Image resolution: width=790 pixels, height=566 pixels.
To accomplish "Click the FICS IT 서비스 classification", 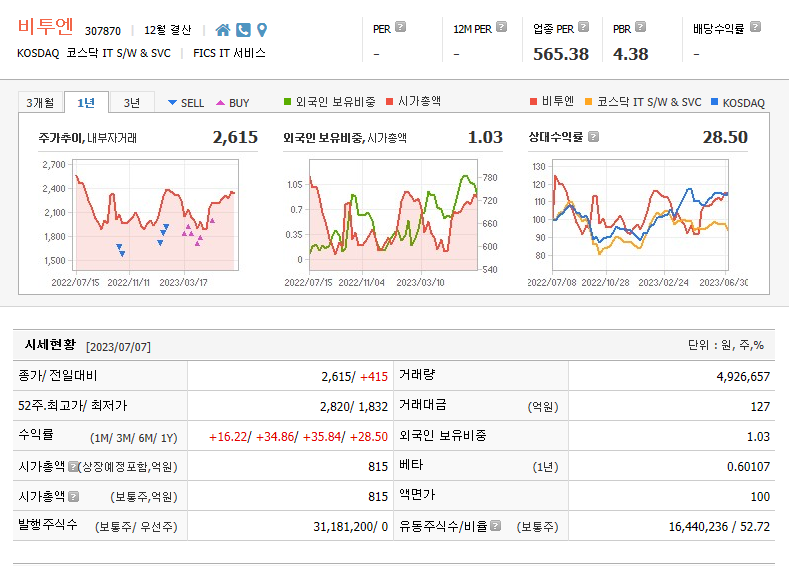I will click(x=229, y=53).
